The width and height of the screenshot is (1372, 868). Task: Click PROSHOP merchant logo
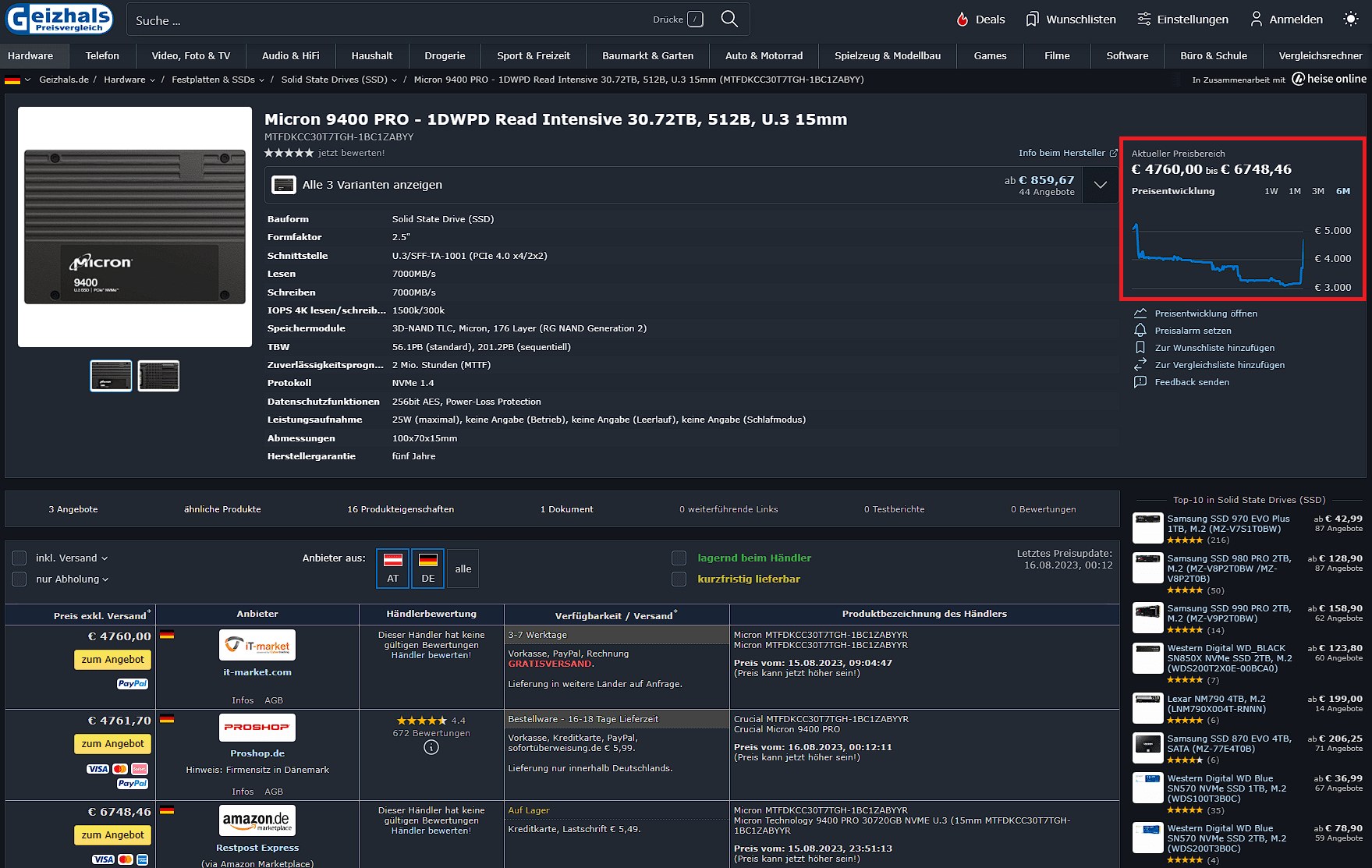(x=257, y=728)
